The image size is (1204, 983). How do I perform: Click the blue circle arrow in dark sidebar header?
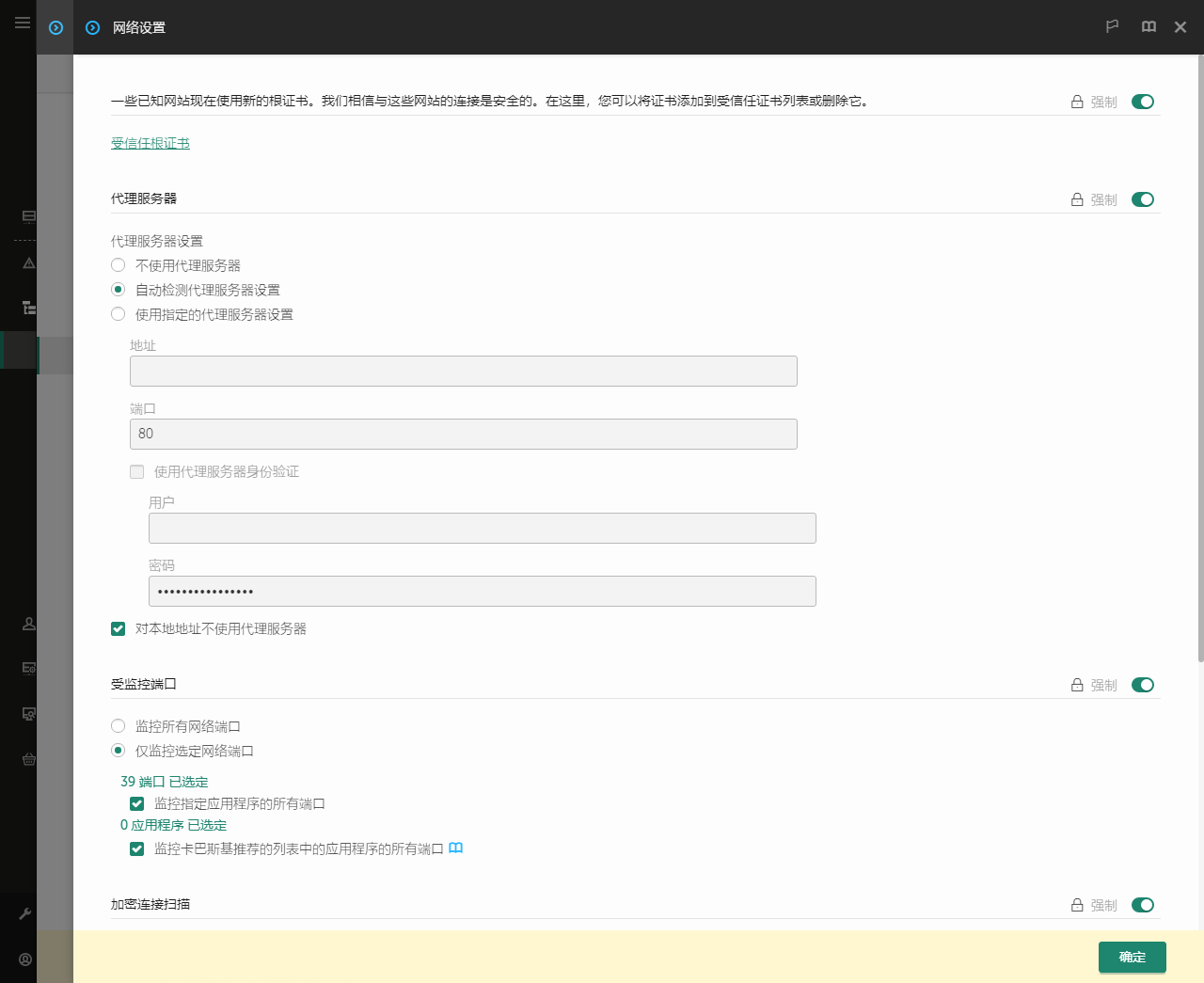(55, 28)
